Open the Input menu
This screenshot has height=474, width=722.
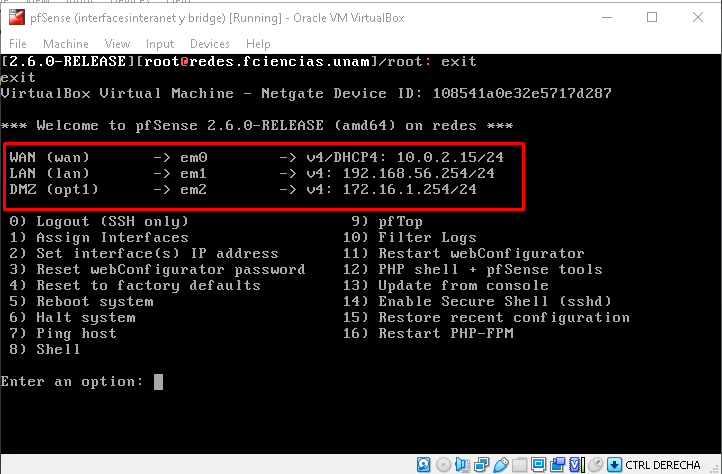[160, 44]
